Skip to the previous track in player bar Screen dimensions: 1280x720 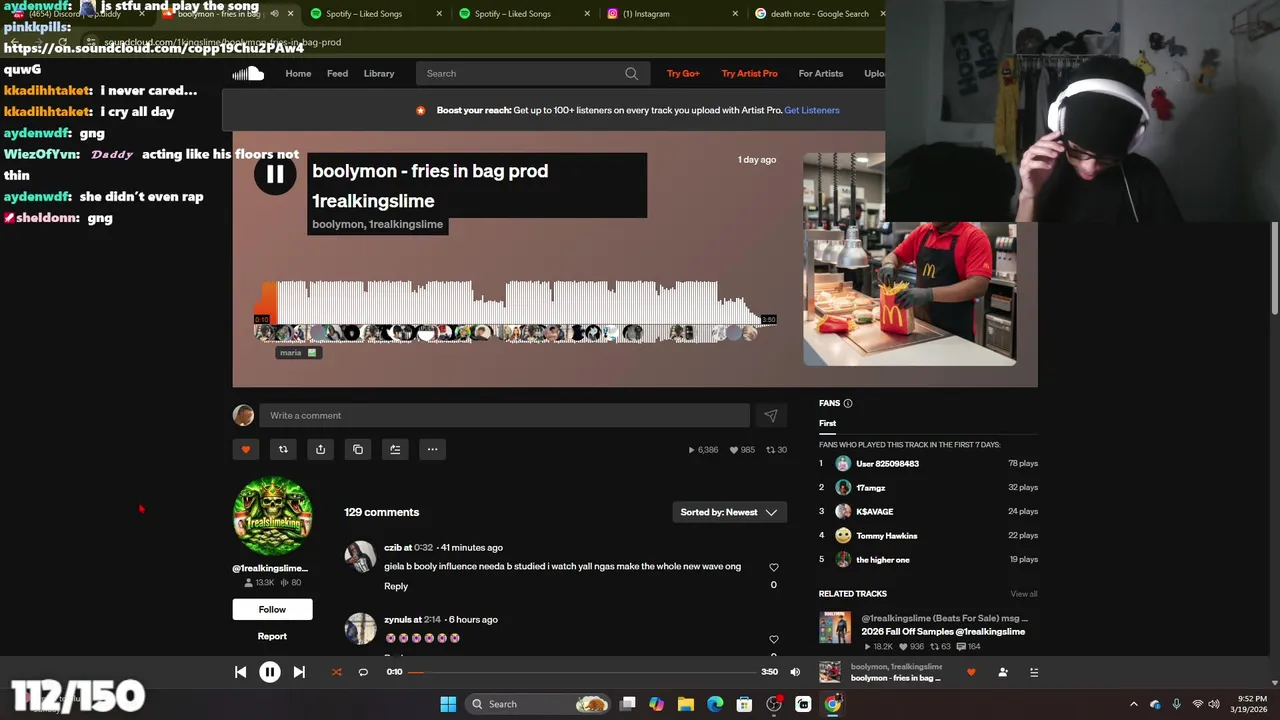(x=240, y=672)
